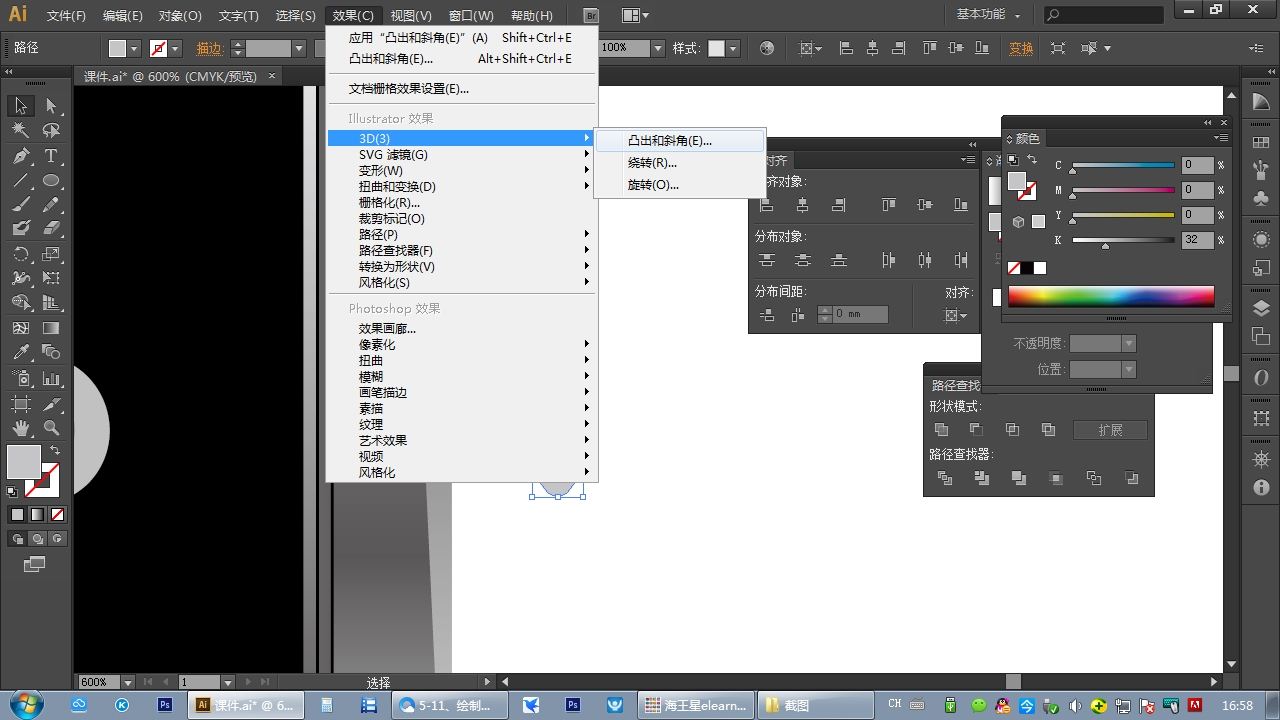1280x720 pixels.
Task: Choose 绕转(R)... in 3D submenu
Action: tap(681, 163)
